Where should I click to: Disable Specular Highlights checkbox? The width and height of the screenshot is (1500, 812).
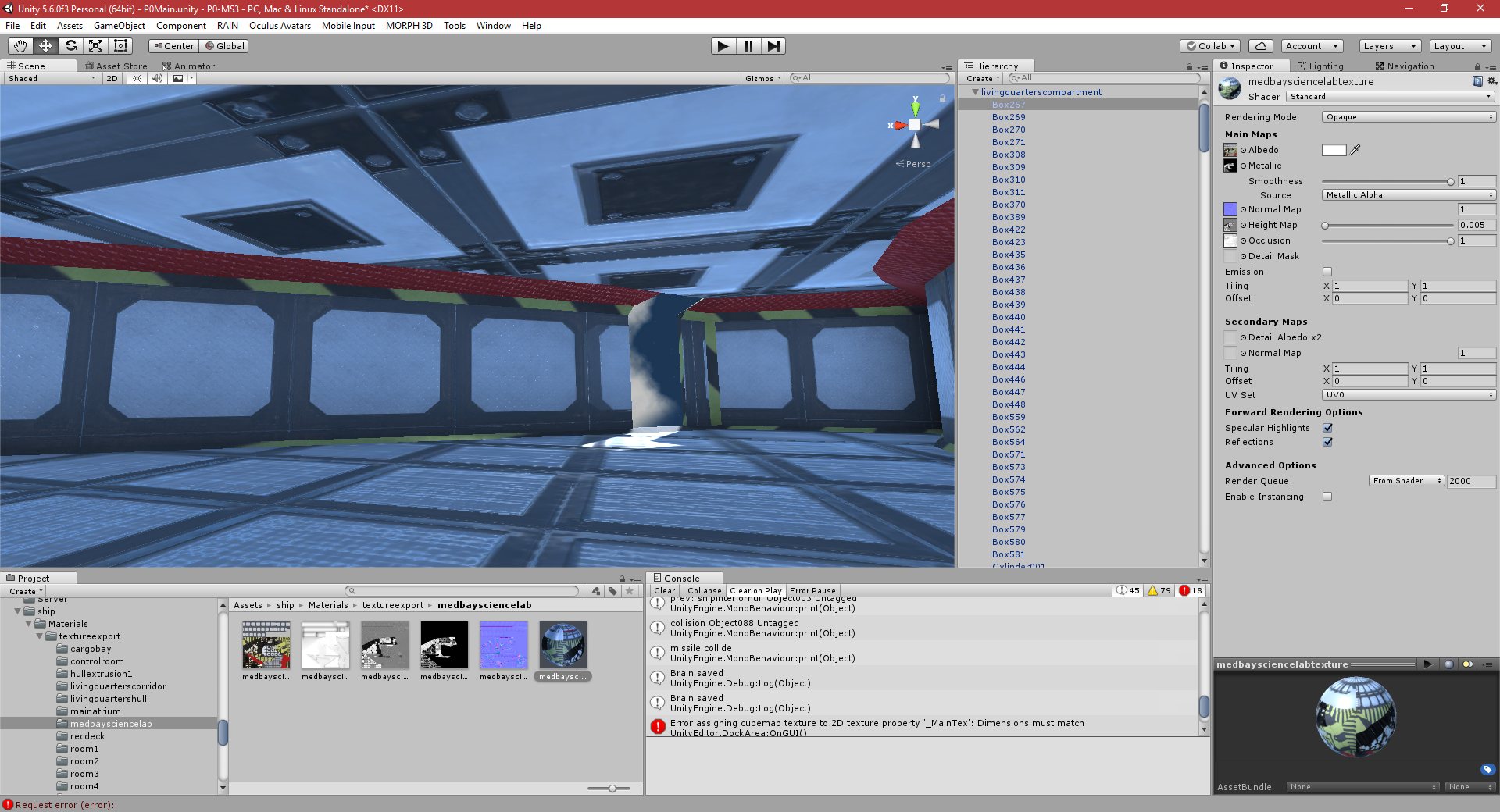coord(1327,428)
